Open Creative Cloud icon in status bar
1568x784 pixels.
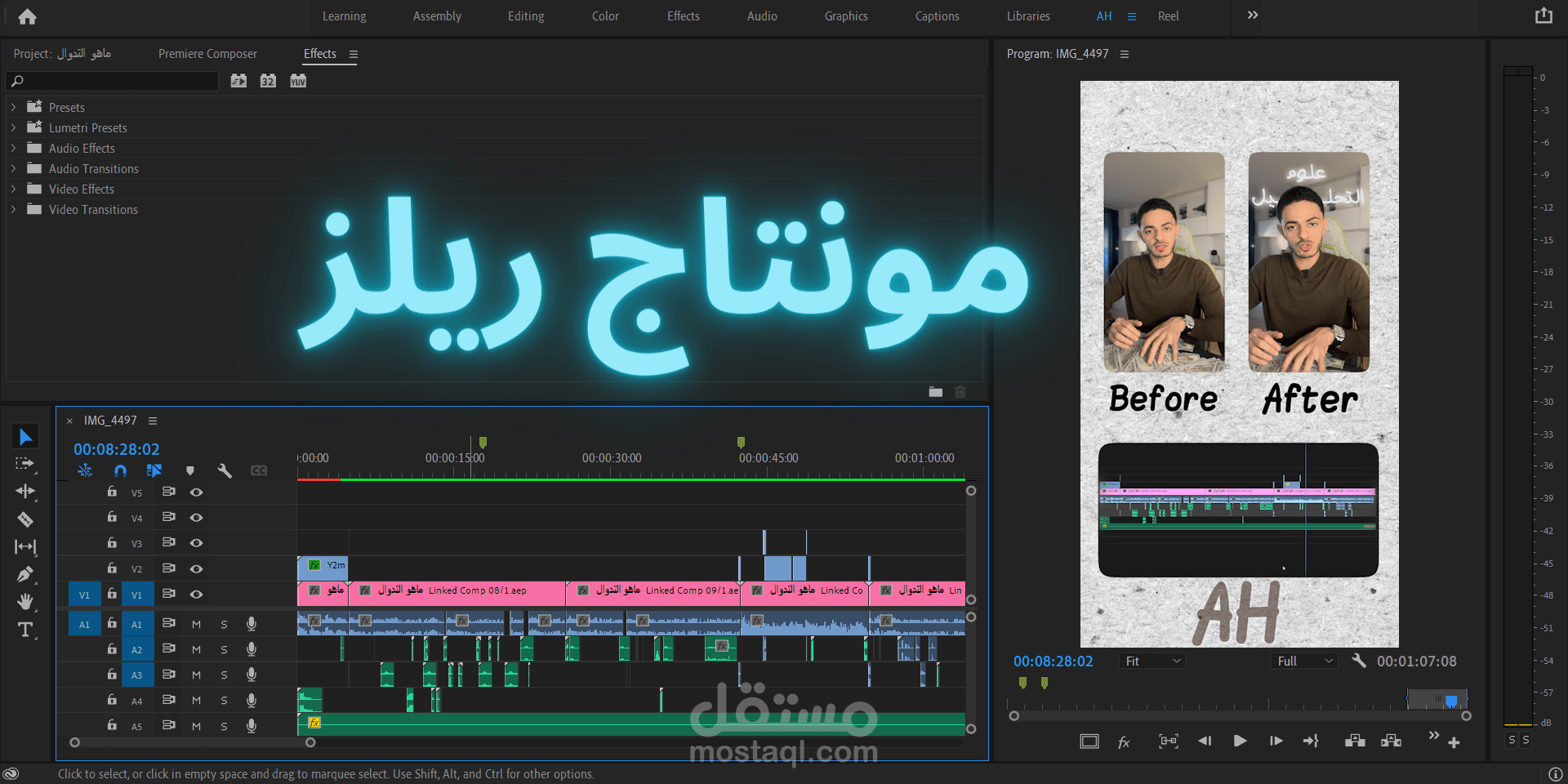[x=11, y=773]
